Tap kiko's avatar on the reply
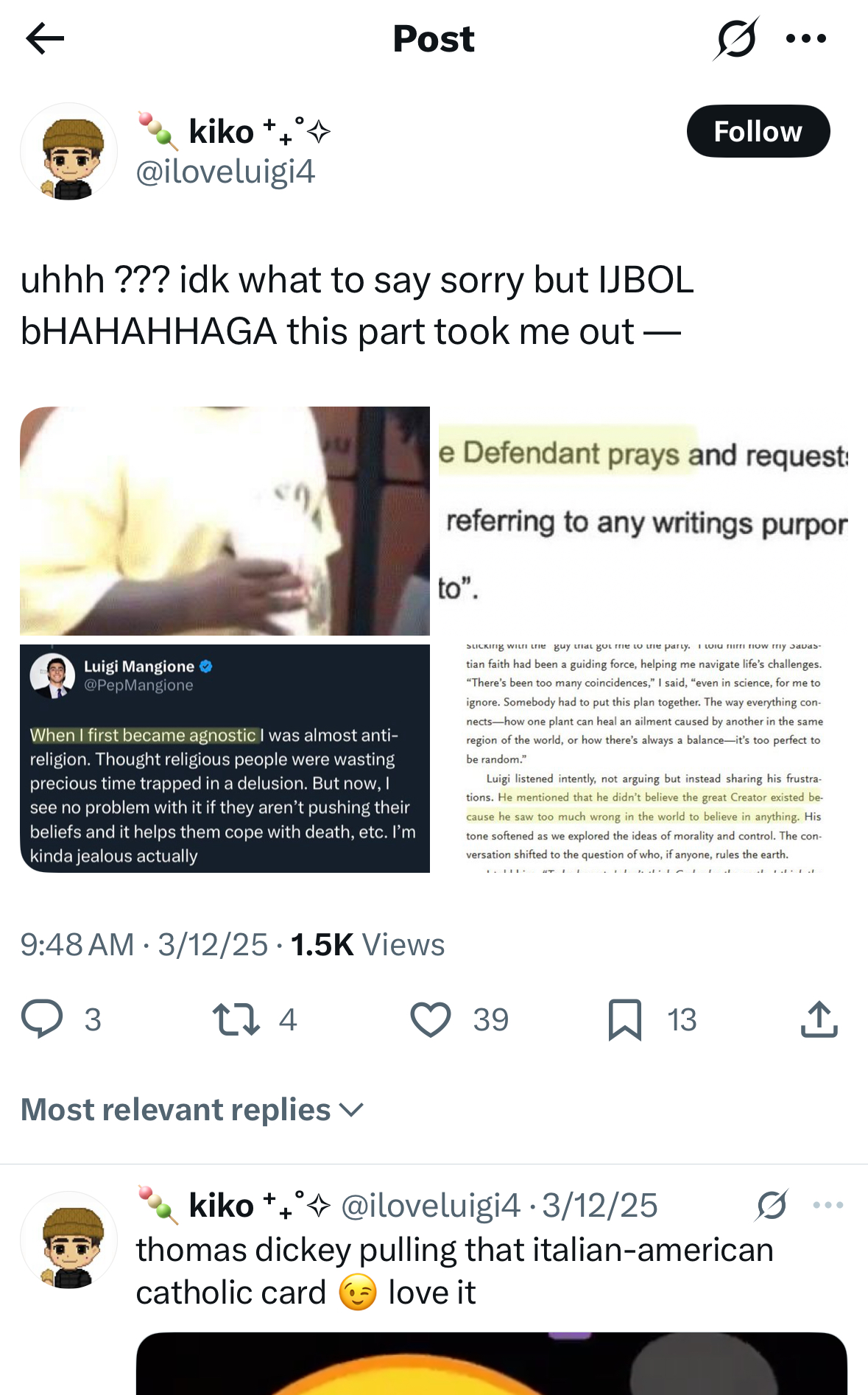 click(68, 1240)
